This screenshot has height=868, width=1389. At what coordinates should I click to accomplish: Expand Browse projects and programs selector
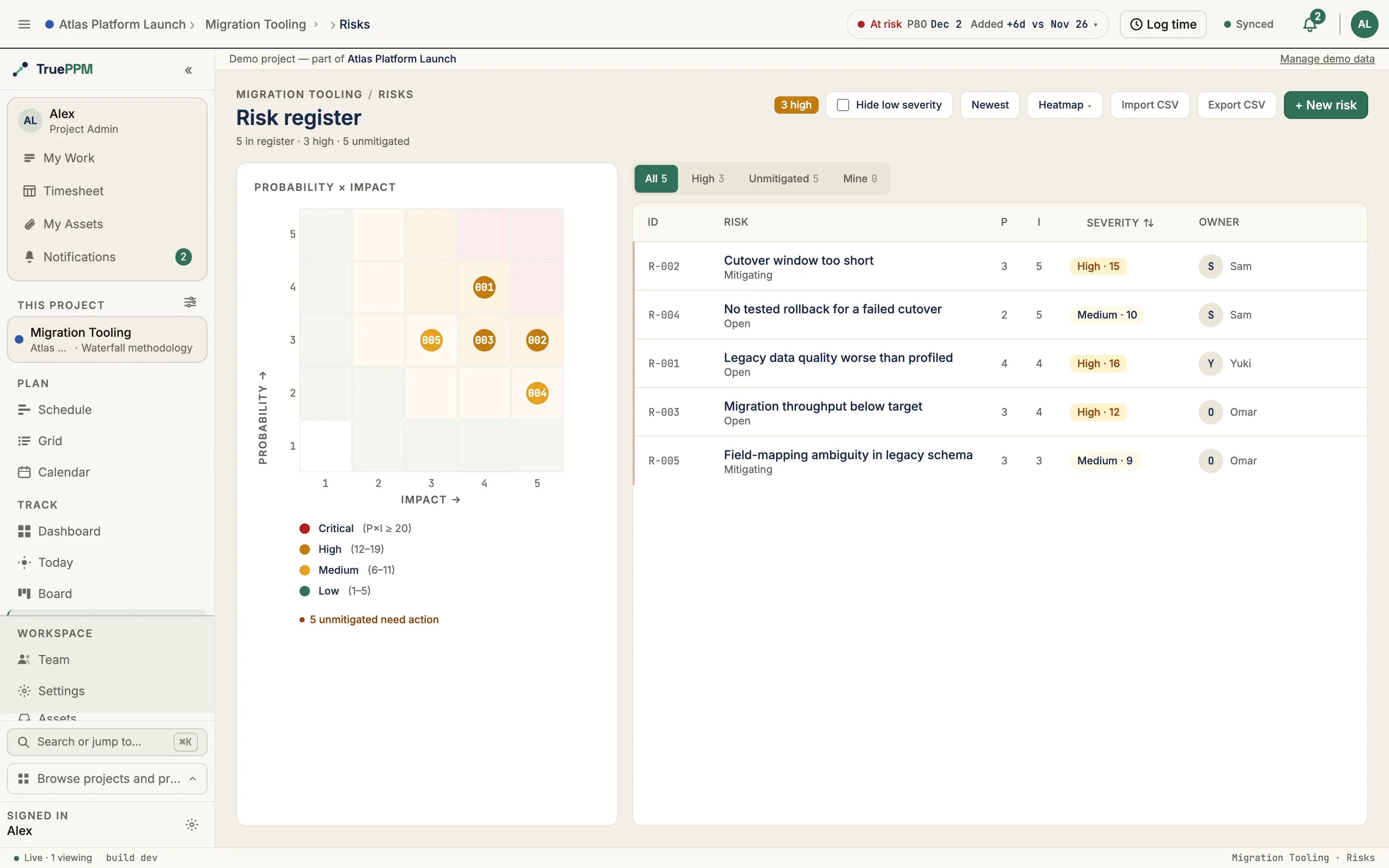(107, 779)
